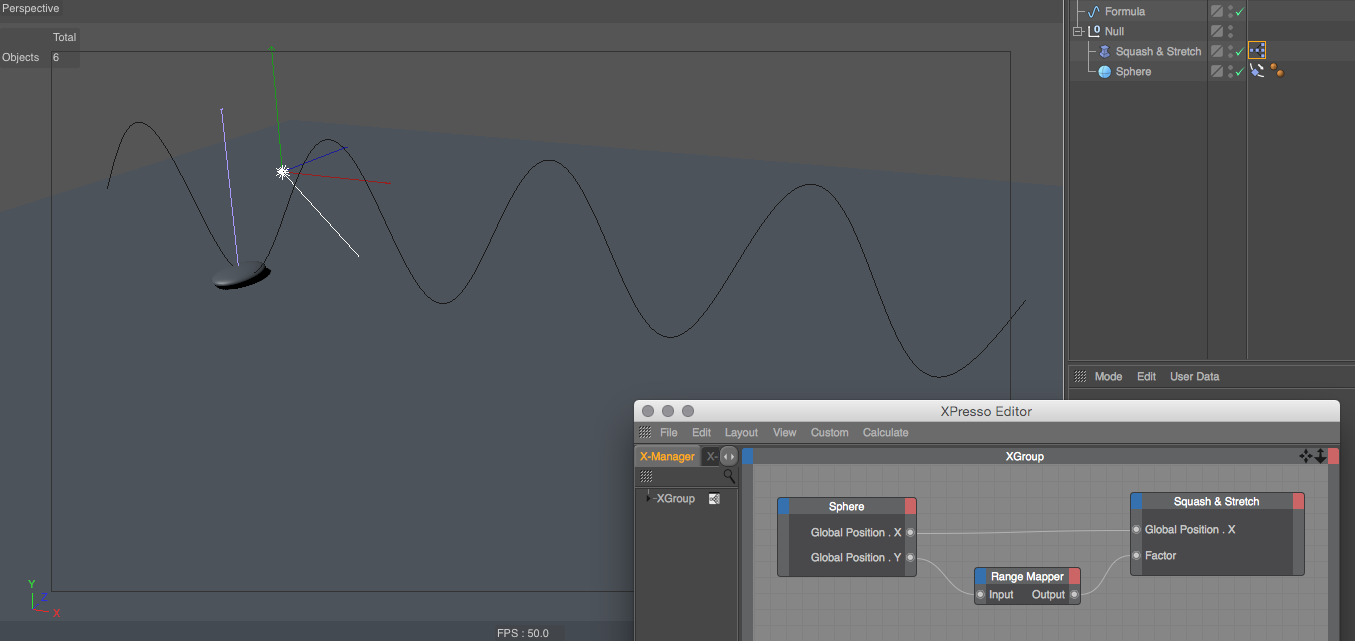Click the Squash & Stretch deformer icon
Viewport: 1355px width, 641px height.
click(x=1105, y=51)
